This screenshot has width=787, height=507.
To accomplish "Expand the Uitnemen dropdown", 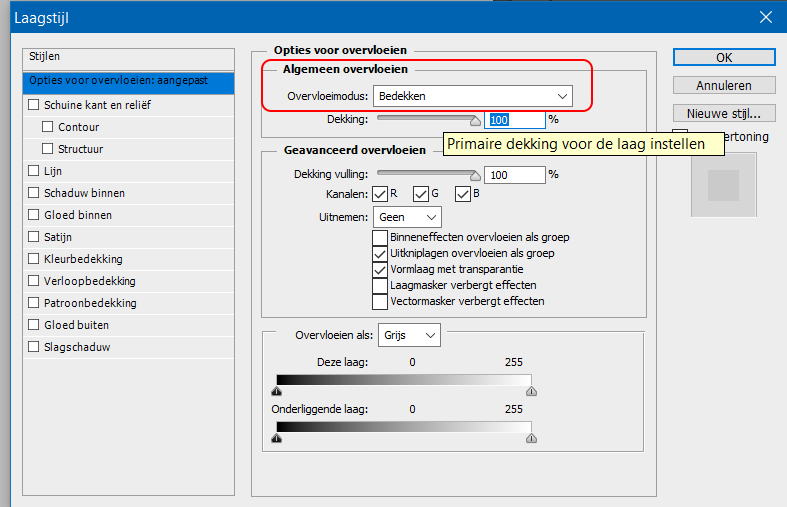I will pos(408,216).
